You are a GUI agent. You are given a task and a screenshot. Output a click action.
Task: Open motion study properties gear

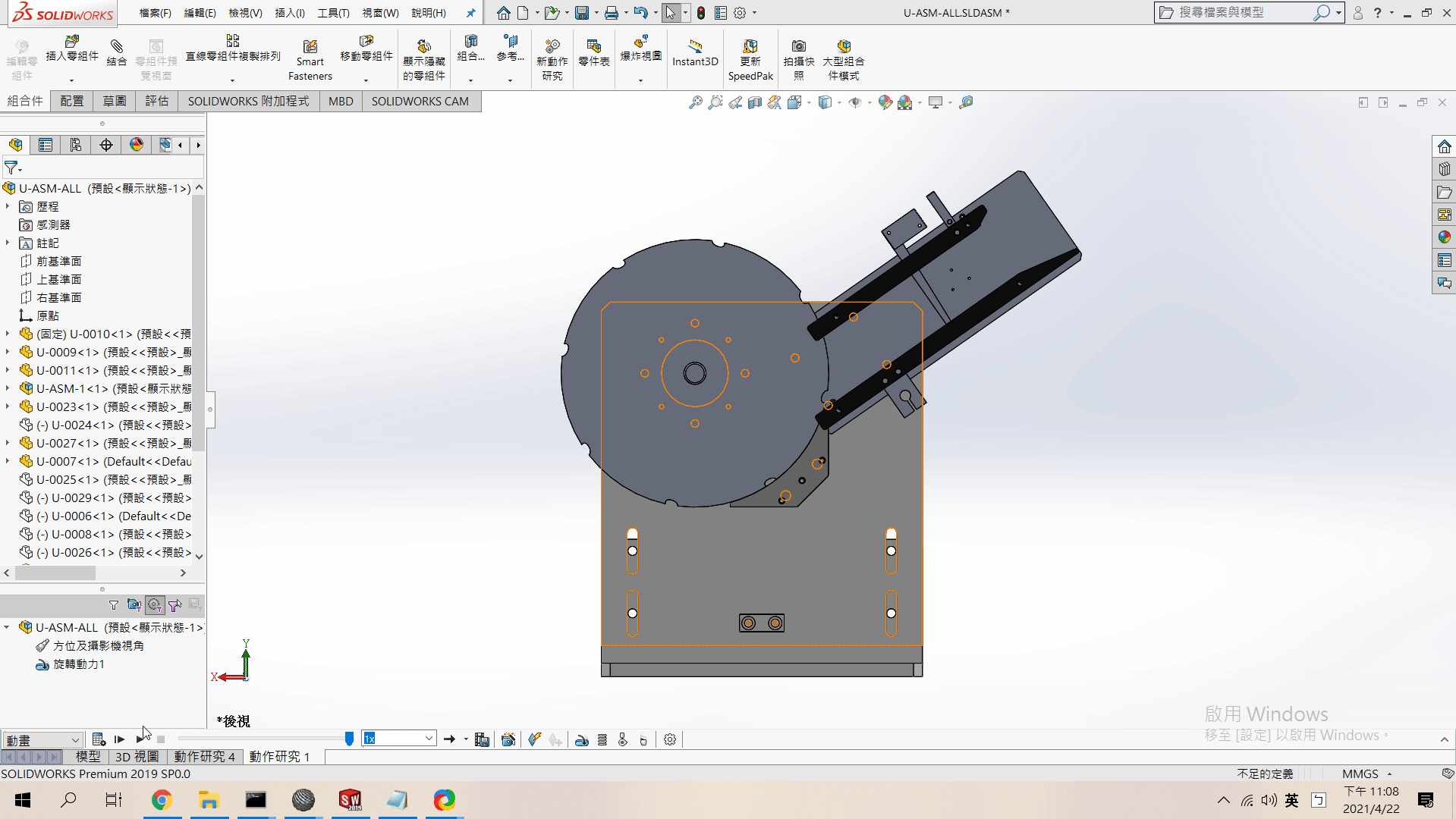(670, 739)
